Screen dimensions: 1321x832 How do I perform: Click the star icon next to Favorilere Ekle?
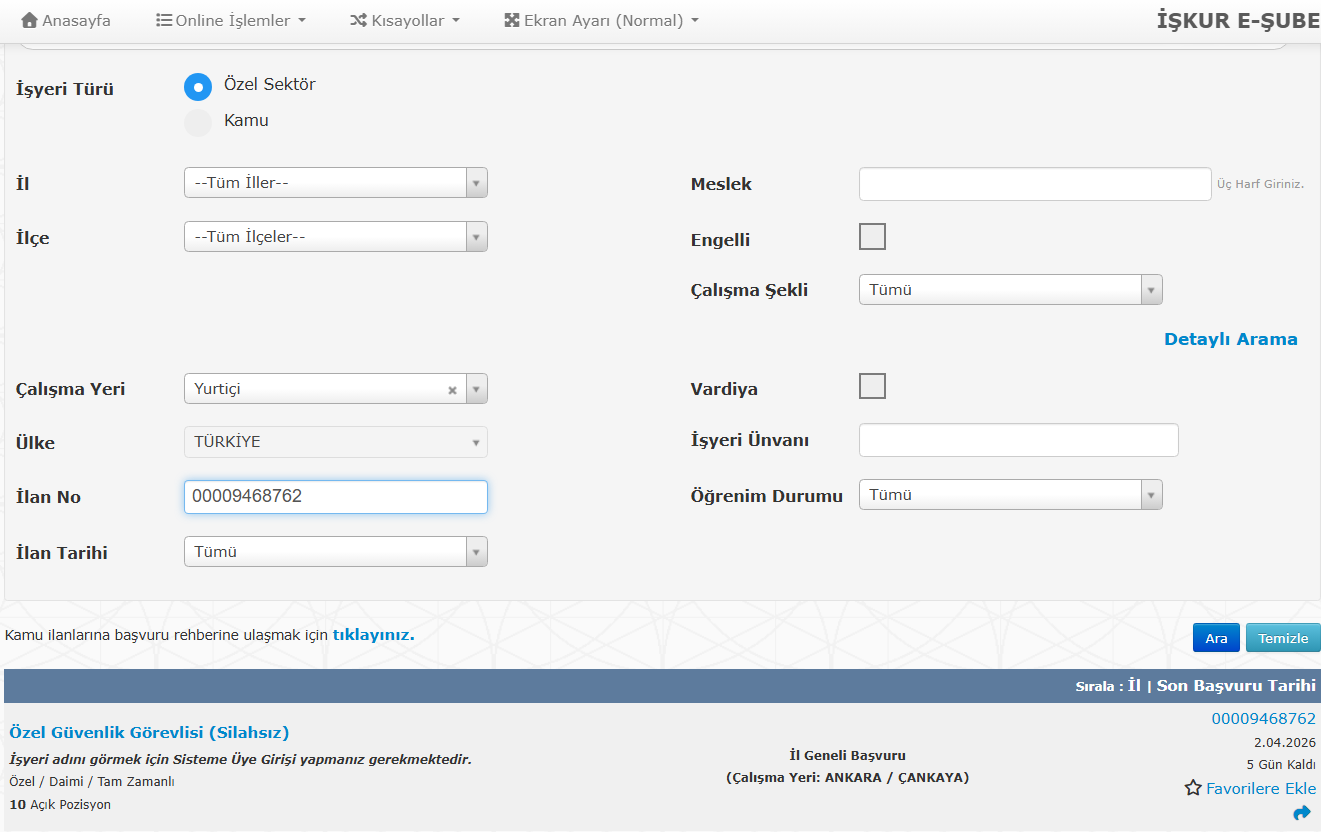(x=1193, y=788)
